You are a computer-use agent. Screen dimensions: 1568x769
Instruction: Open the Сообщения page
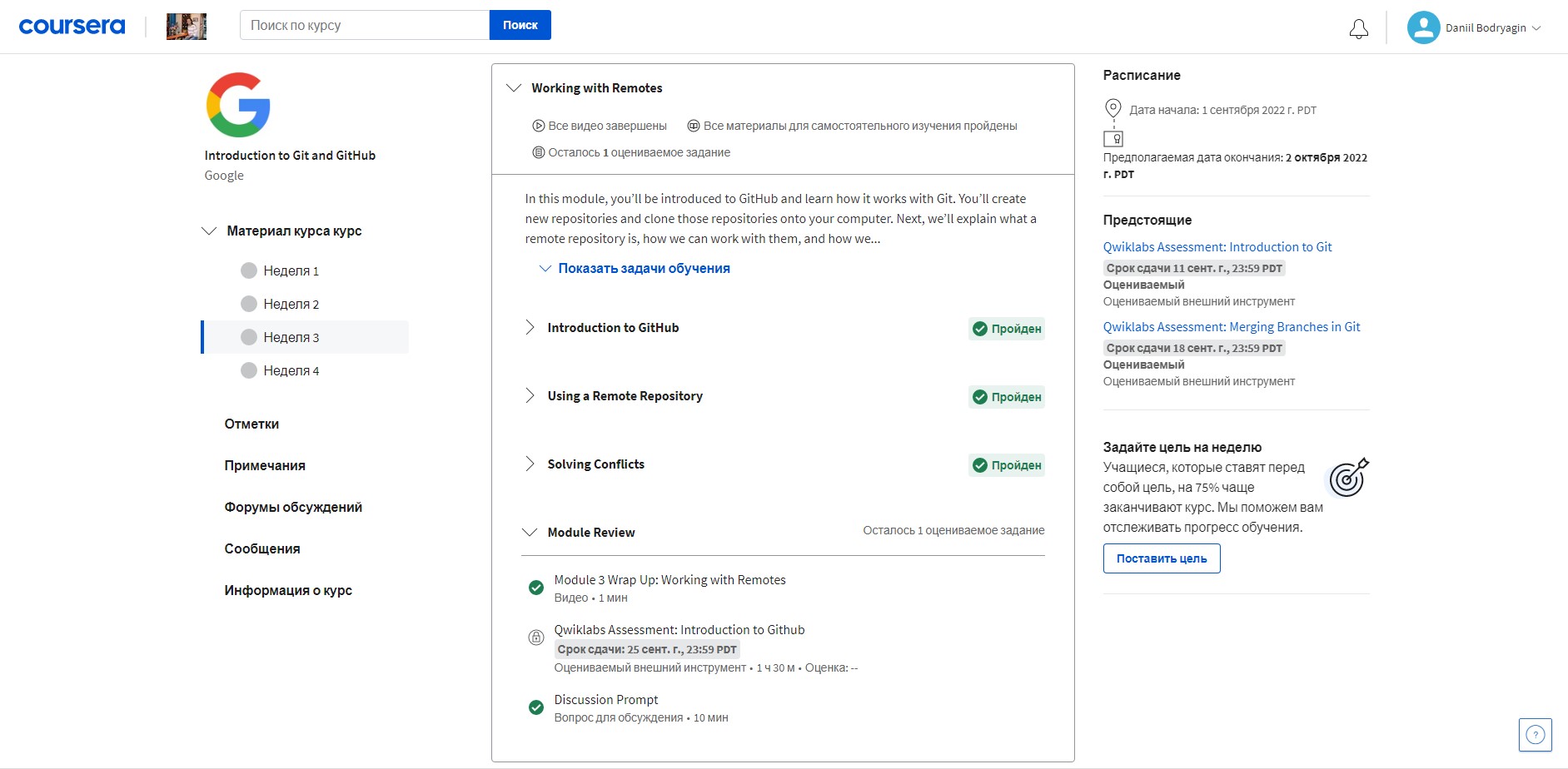262,548
